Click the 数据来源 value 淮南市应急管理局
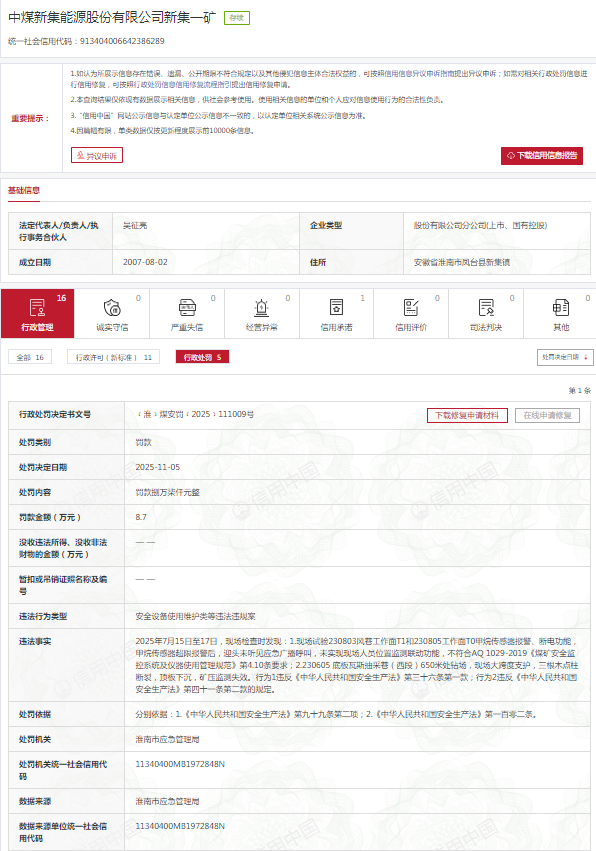The width and height of the screenshot is (596, 851). coord(167,801)
